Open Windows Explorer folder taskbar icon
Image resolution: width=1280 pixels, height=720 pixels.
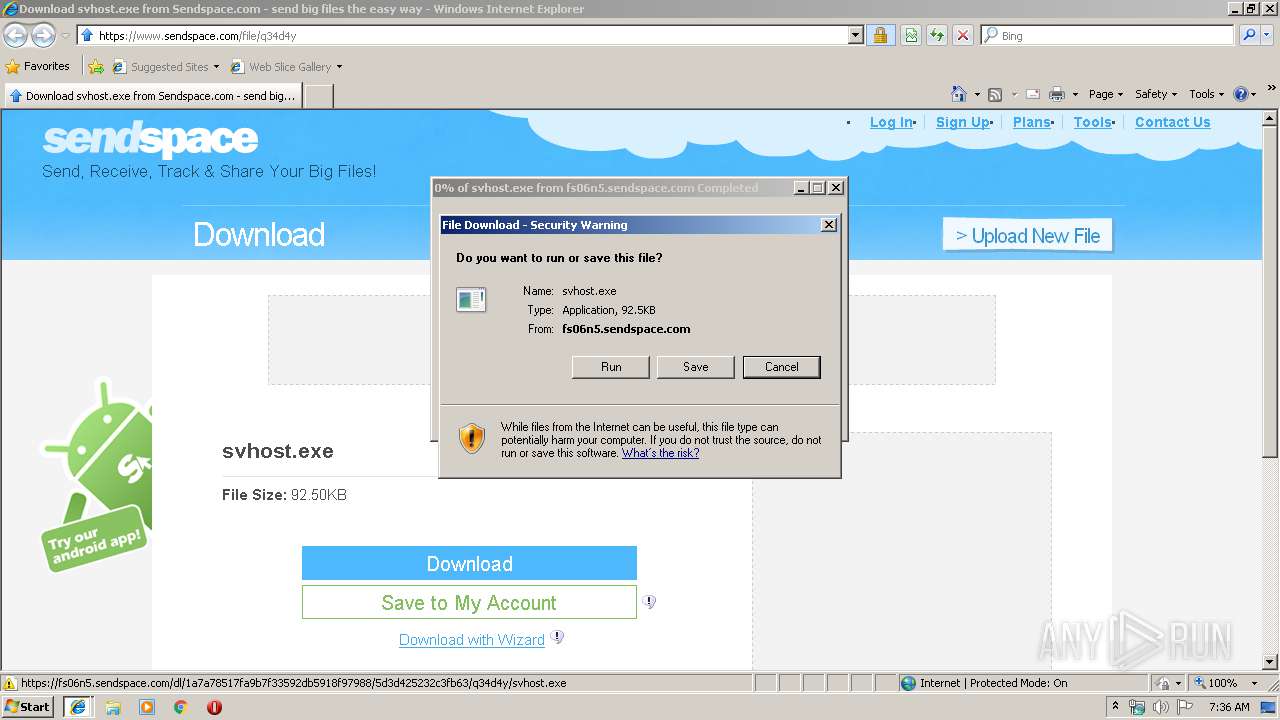[x=113, y=707]
